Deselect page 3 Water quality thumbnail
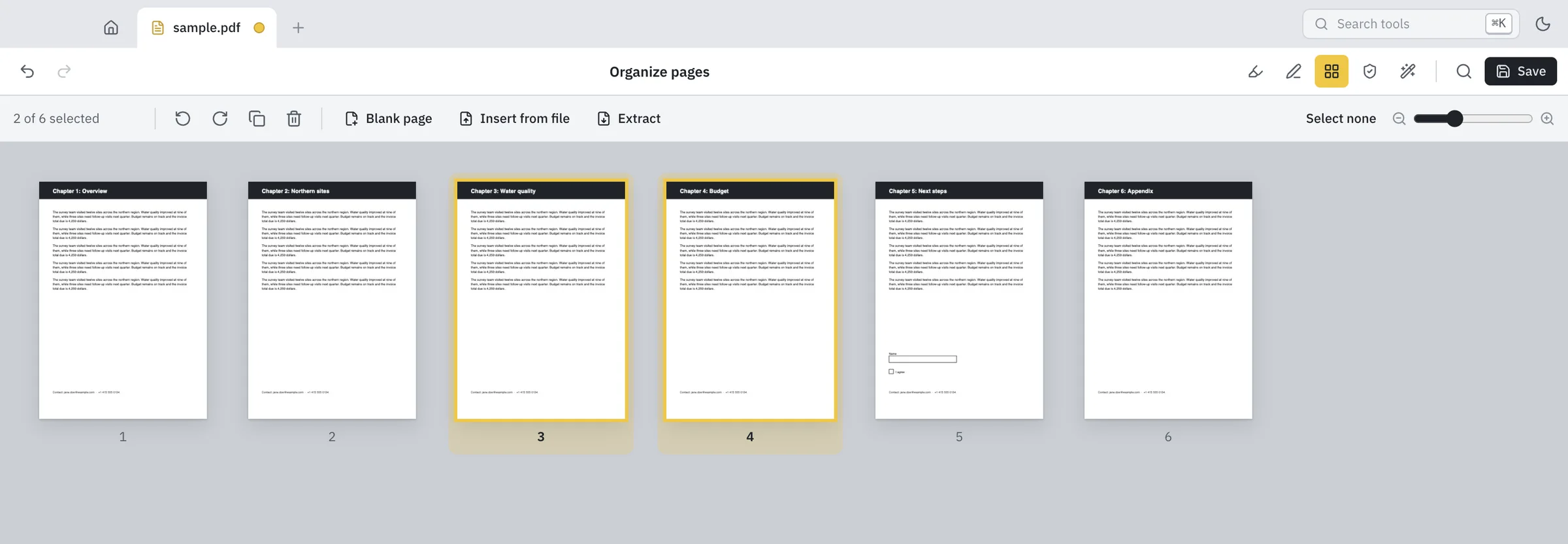Image resolution: width=1568 pixels, height=544 pixels. click(x=541, y=300)
